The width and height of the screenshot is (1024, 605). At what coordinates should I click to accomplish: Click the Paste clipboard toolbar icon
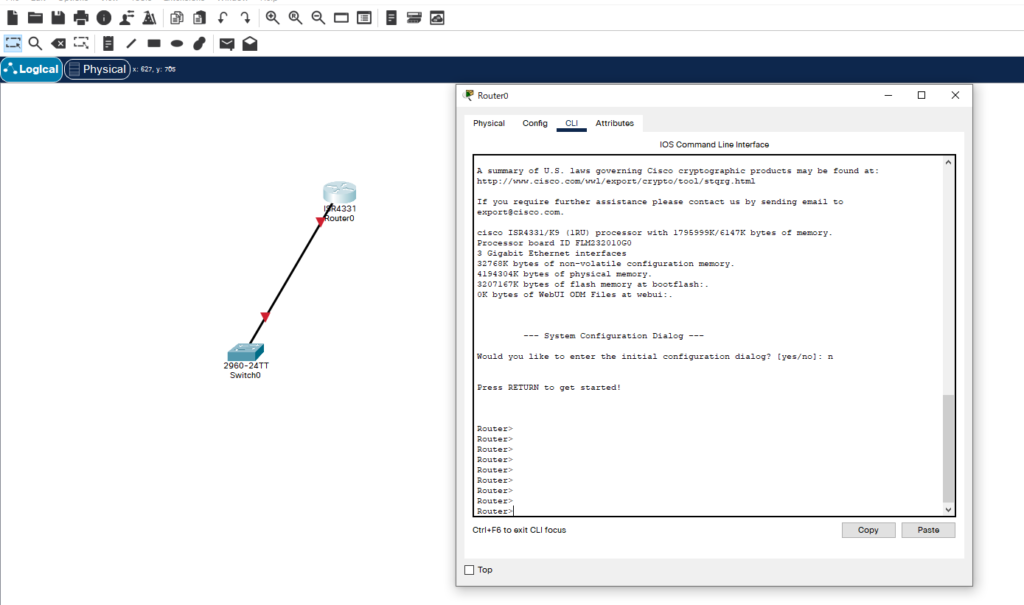click(x=200, y=18)
